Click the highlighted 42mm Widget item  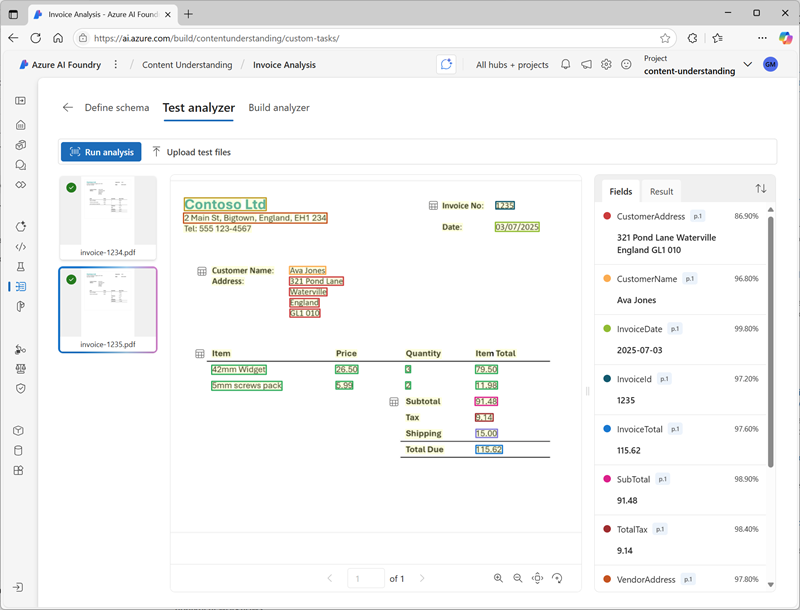[x=239, y=369]
